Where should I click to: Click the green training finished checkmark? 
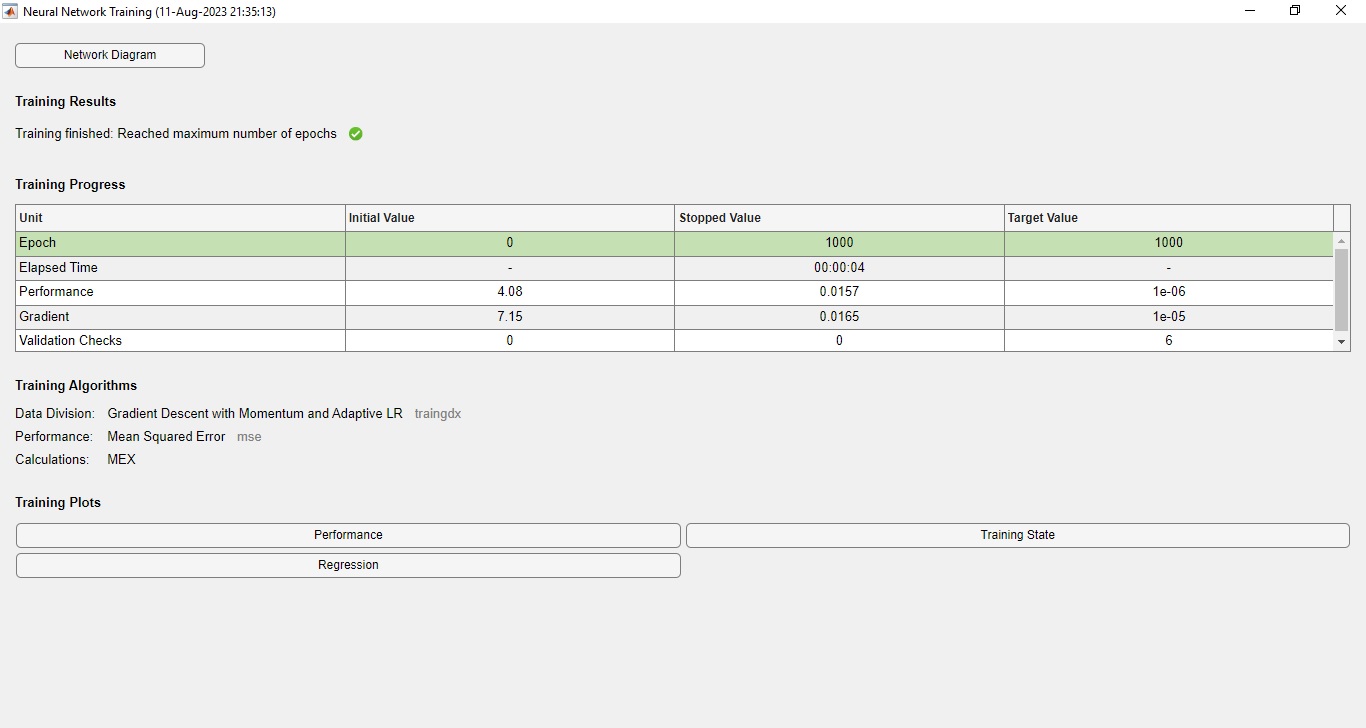coord(356,134)
